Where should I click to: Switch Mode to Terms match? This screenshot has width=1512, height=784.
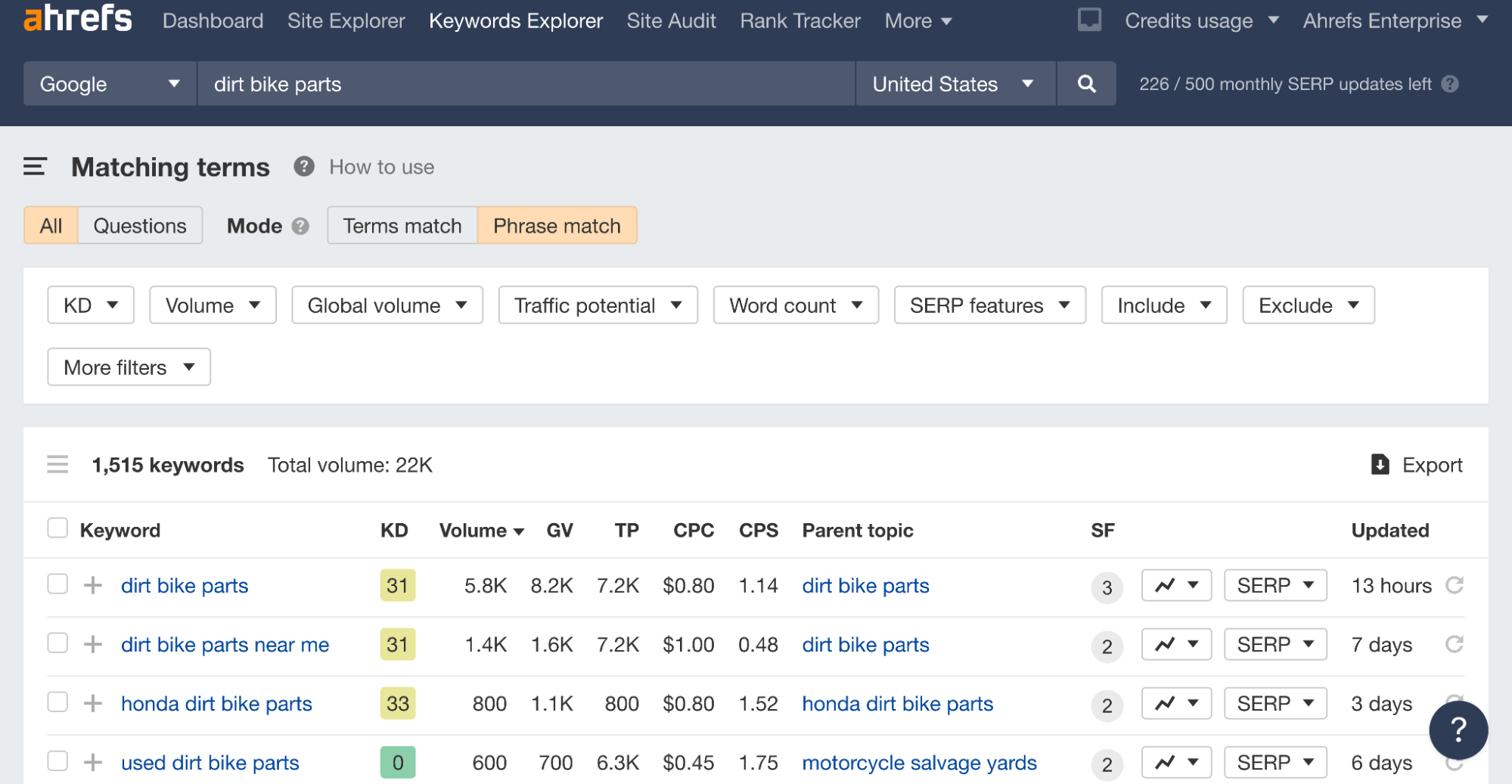click(402, 225)
